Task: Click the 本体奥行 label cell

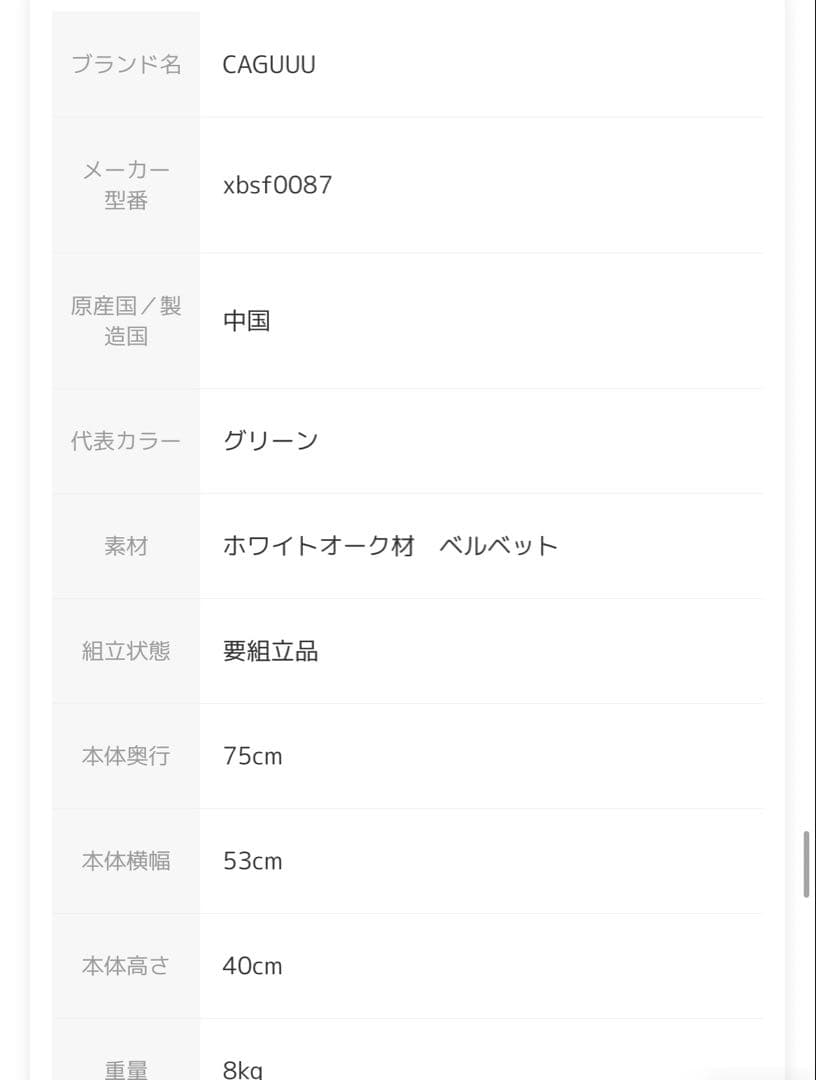Action: click(126, 756)
